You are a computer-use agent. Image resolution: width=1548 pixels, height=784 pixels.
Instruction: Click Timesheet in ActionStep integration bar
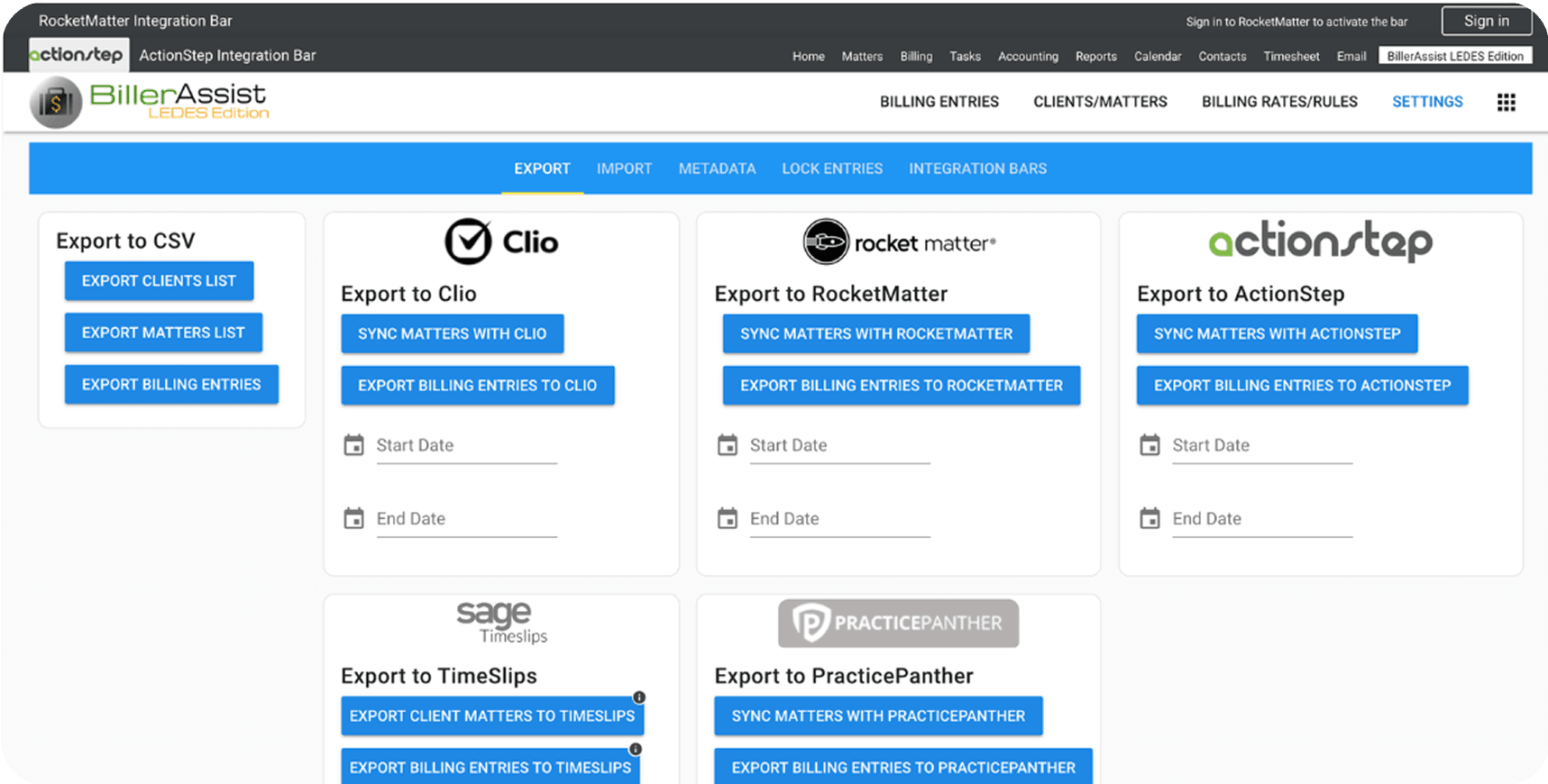click(x=1291, y=56)
